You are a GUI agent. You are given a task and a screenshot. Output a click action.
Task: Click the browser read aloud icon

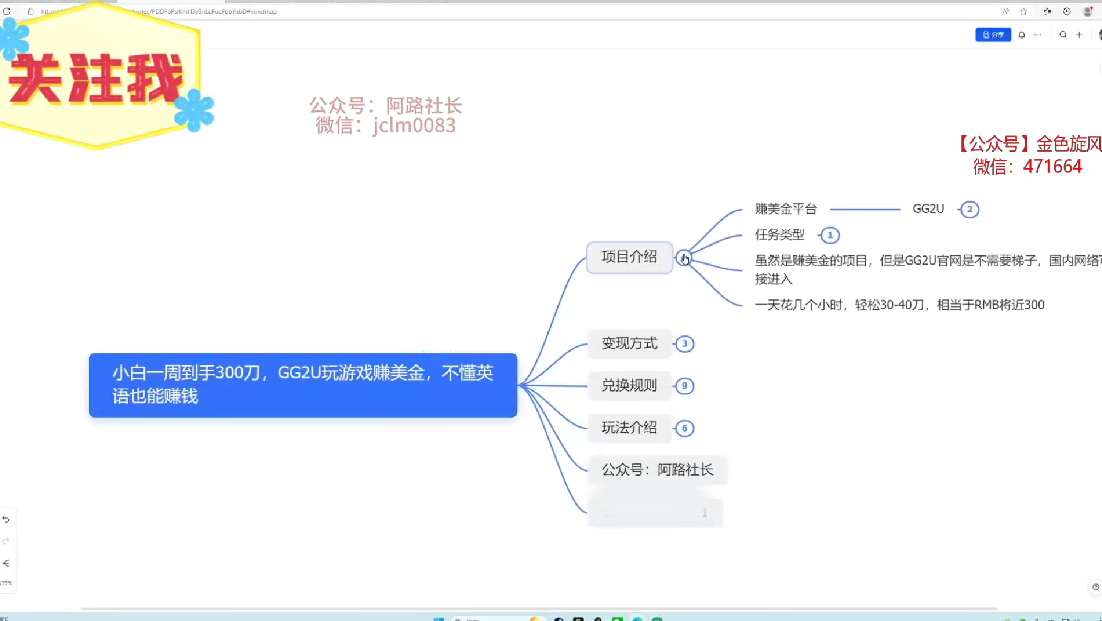(1006, 11)
